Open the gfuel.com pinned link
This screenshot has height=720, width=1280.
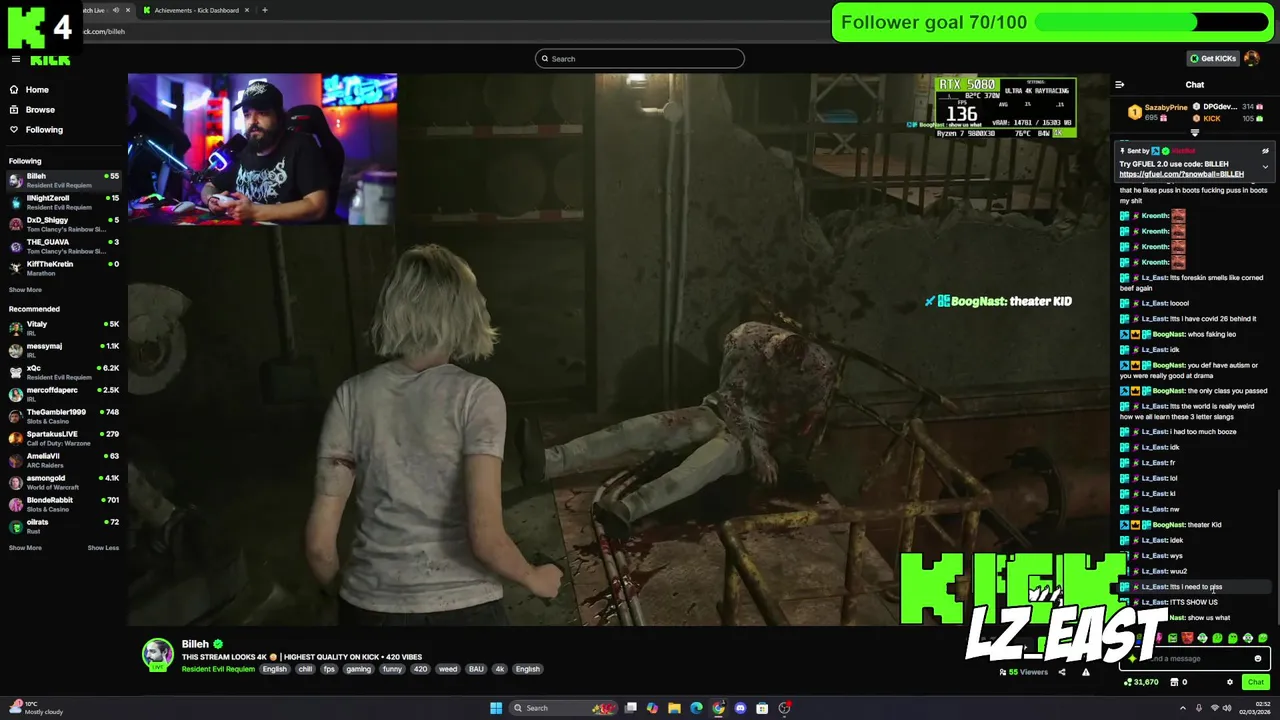(x=1181, y=174)
